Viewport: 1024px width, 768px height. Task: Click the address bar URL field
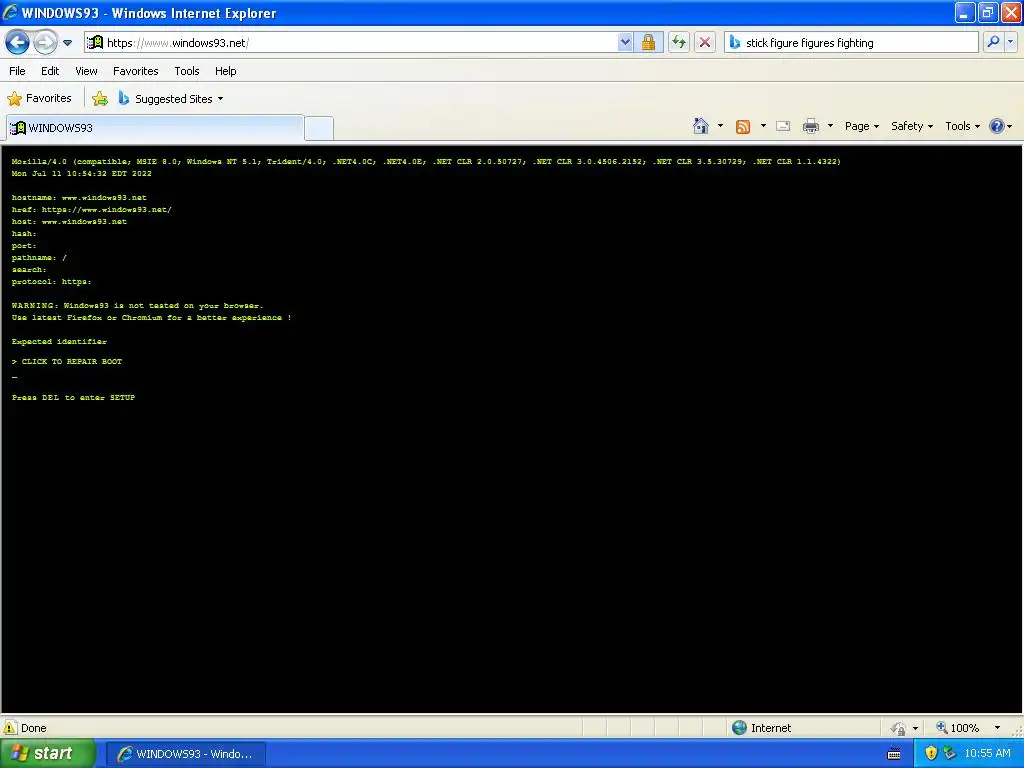click(351, 42)
